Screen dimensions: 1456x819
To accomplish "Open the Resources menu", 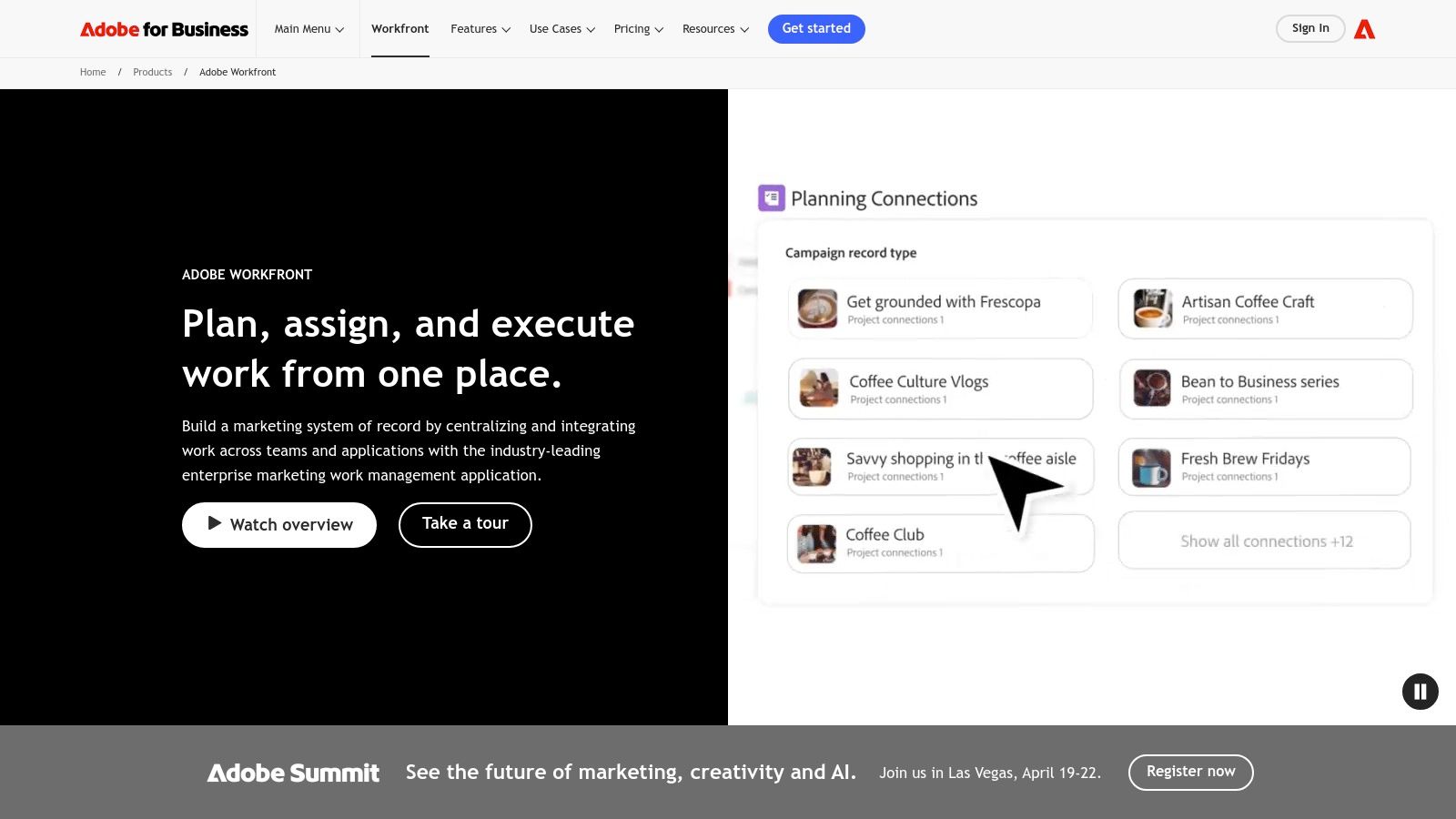I will pyautogui.click(x=715, y=28).
